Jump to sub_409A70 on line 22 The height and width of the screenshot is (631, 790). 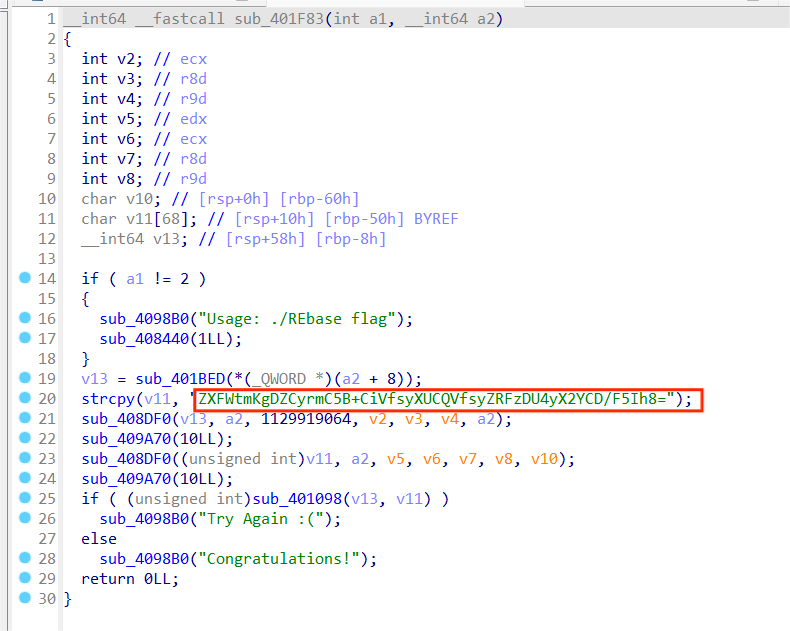pos(126,439)
